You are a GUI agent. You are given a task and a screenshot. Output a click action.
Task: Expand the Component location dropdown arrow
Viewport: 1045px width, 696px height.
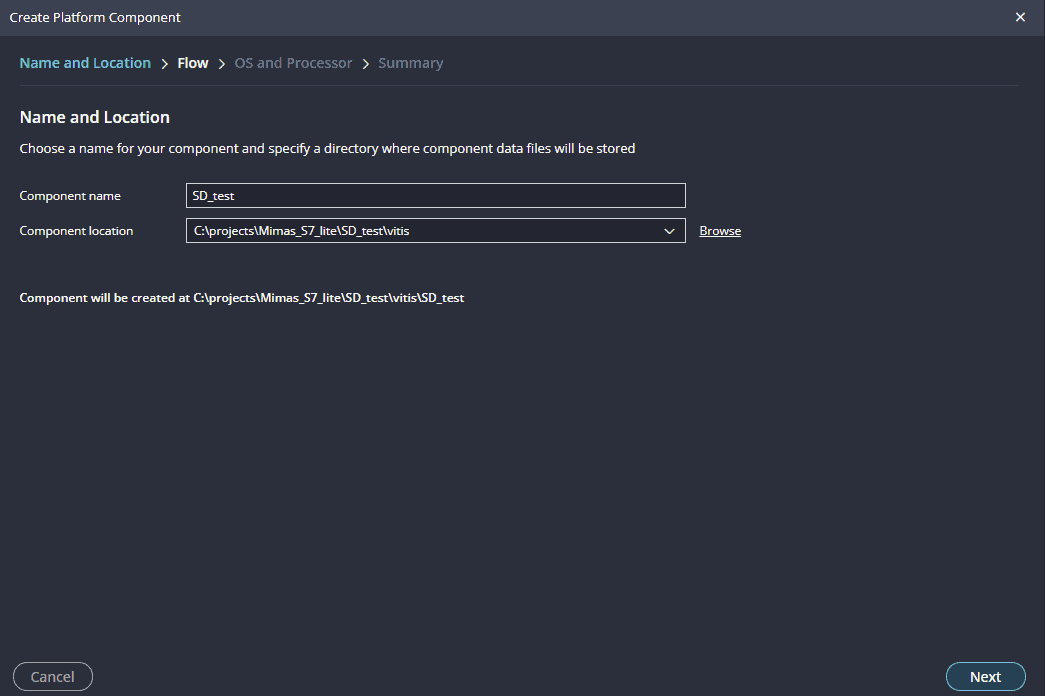pyautogui.click(x=670, y=231)
